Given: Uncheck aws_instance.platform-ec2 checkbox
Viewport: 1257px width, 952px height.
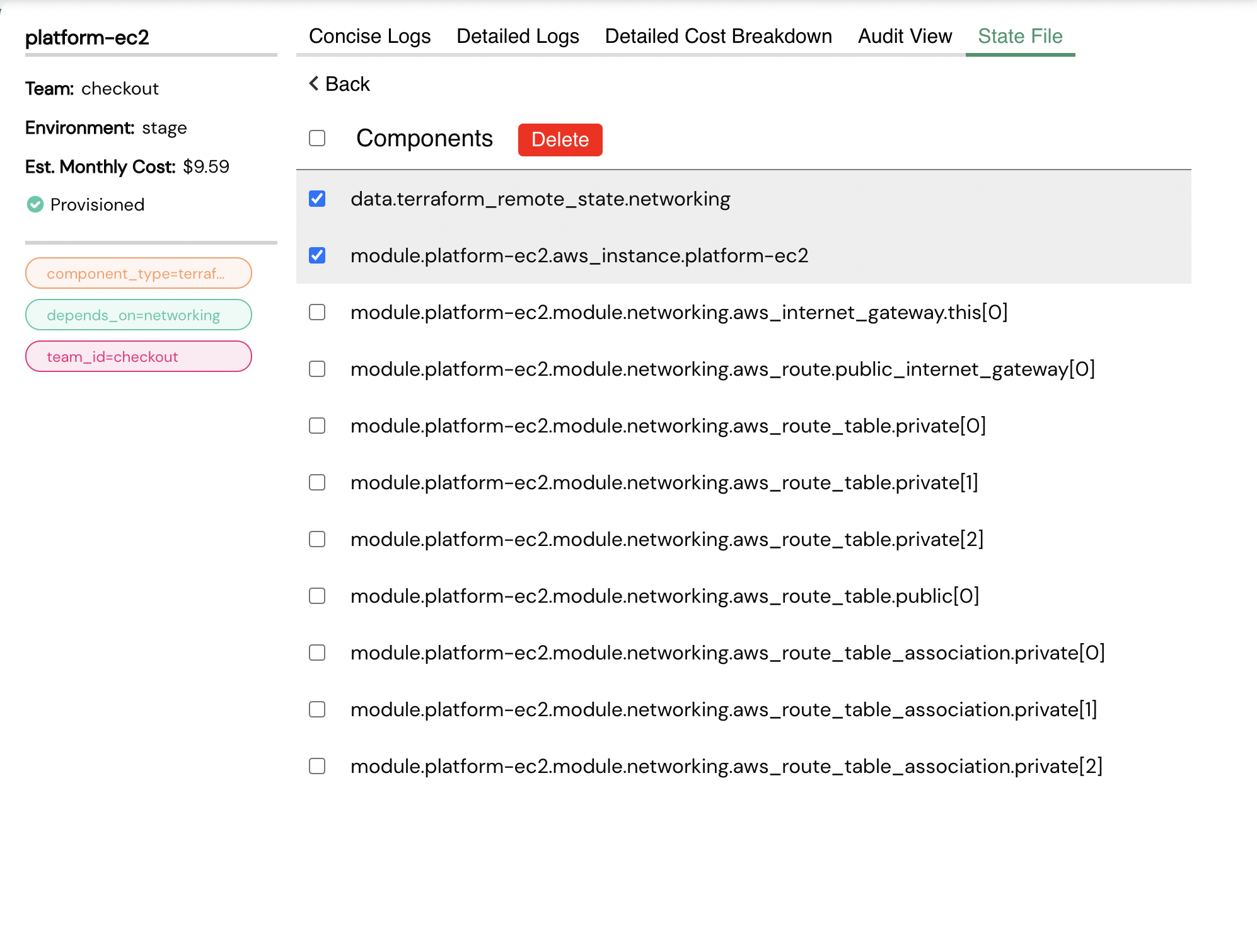Looking at the screenshot, I should coord(317,255).
